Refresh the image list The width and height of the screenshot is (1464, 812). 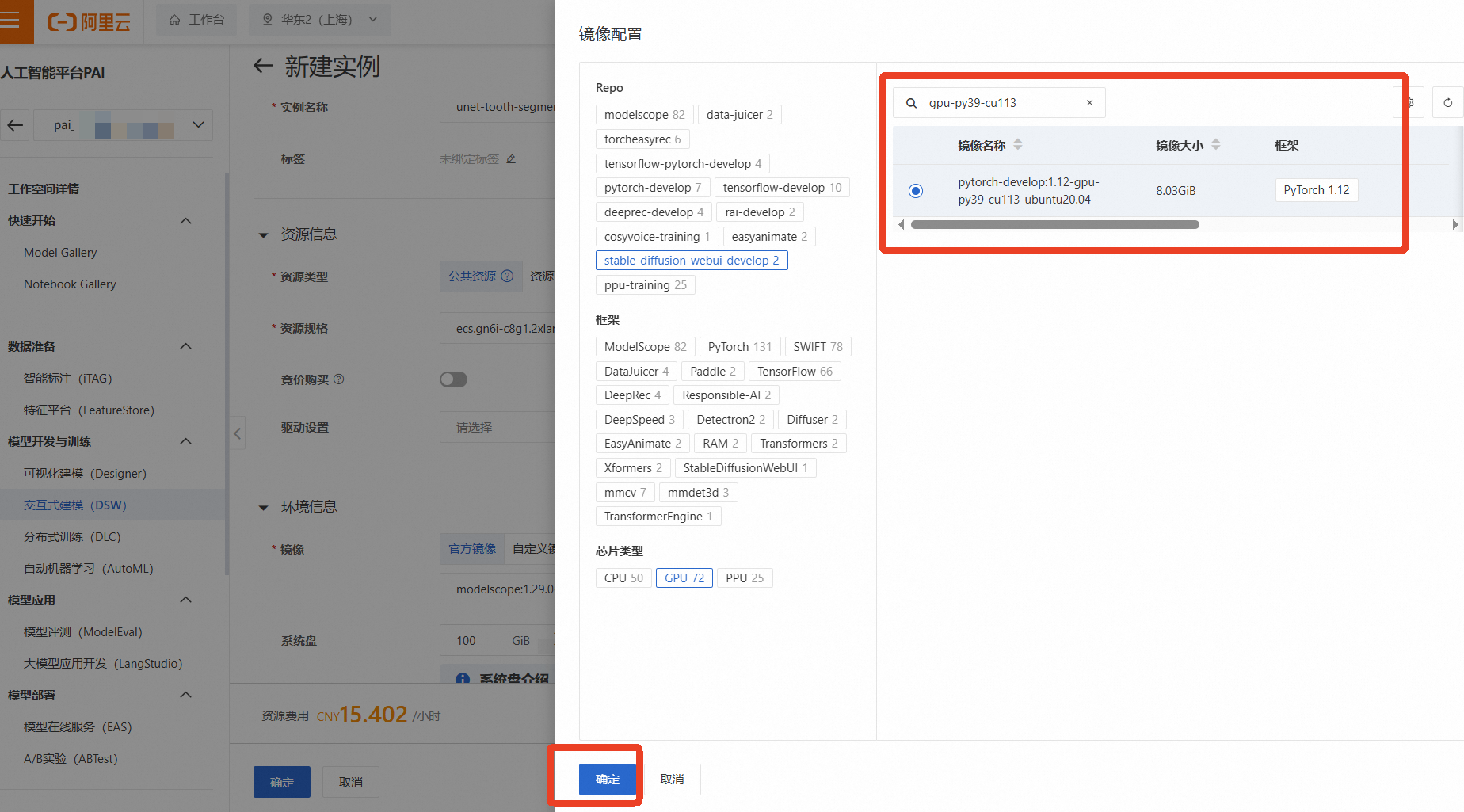tap(1447, 103)
